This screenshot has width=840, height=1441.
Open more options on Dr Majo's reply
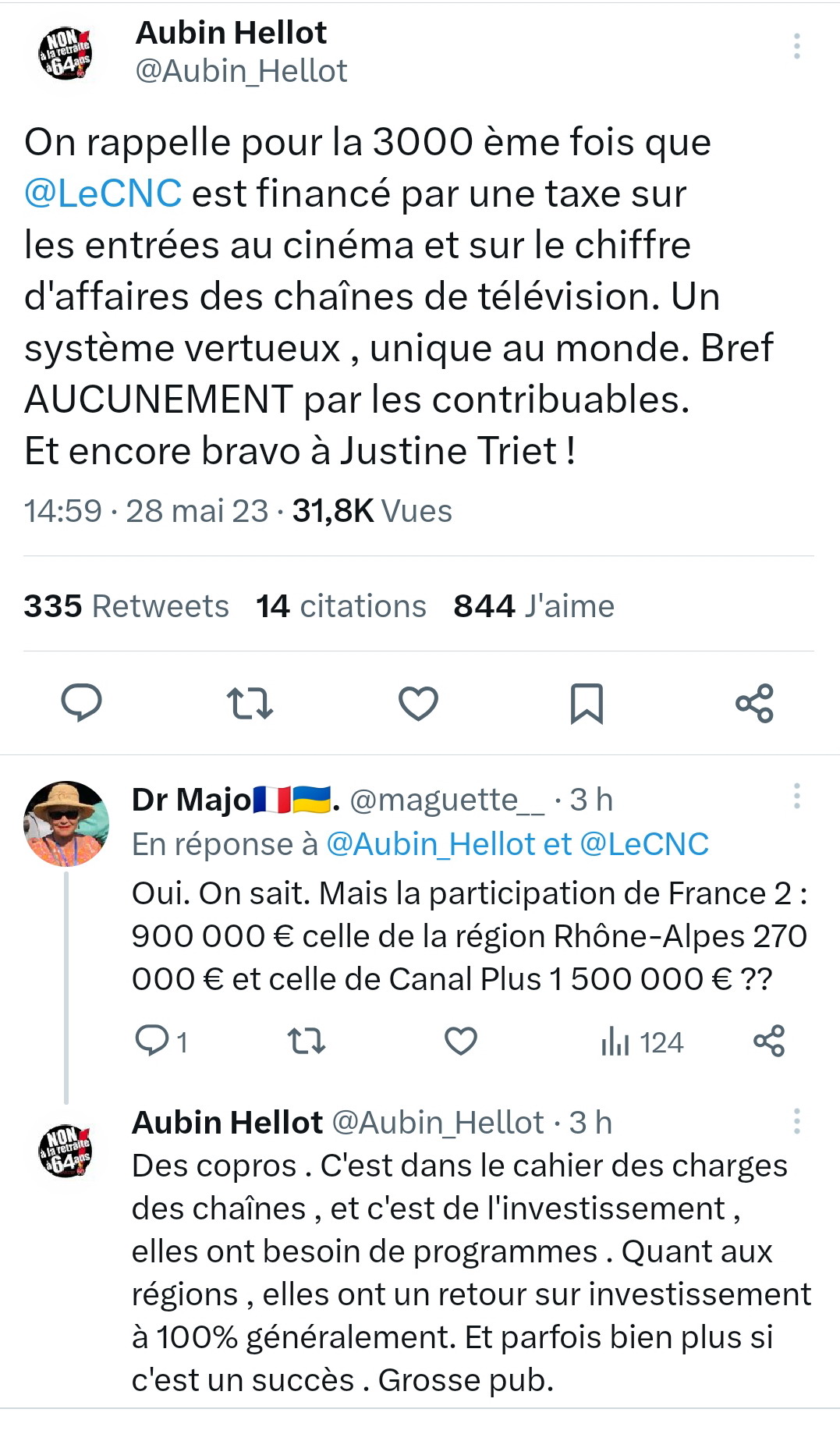click(x=796, y=796)
